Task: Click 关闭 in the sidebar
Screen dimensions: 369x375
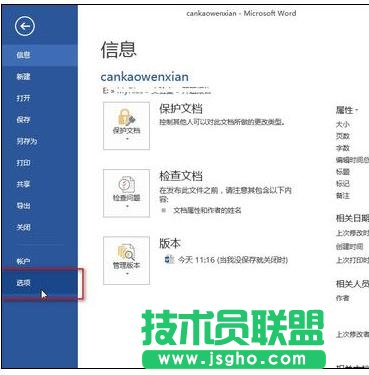Action: click(x=40, y=227)
